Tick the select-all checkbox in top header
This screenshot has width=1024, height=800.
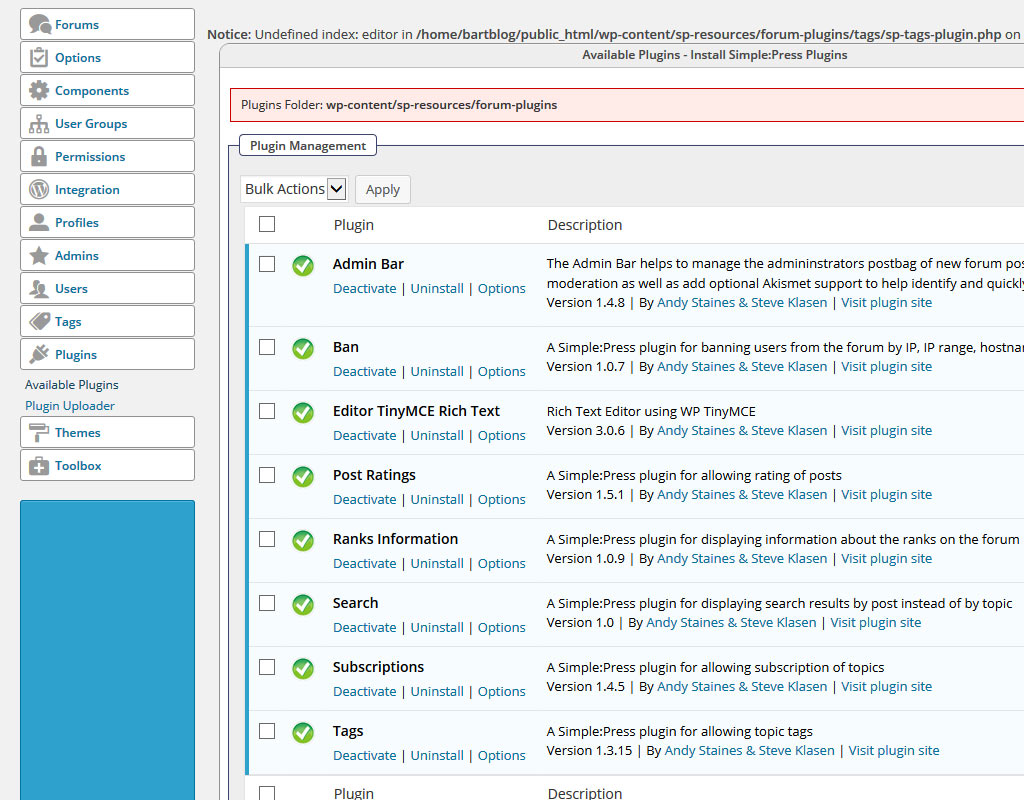tap(267, 224)
